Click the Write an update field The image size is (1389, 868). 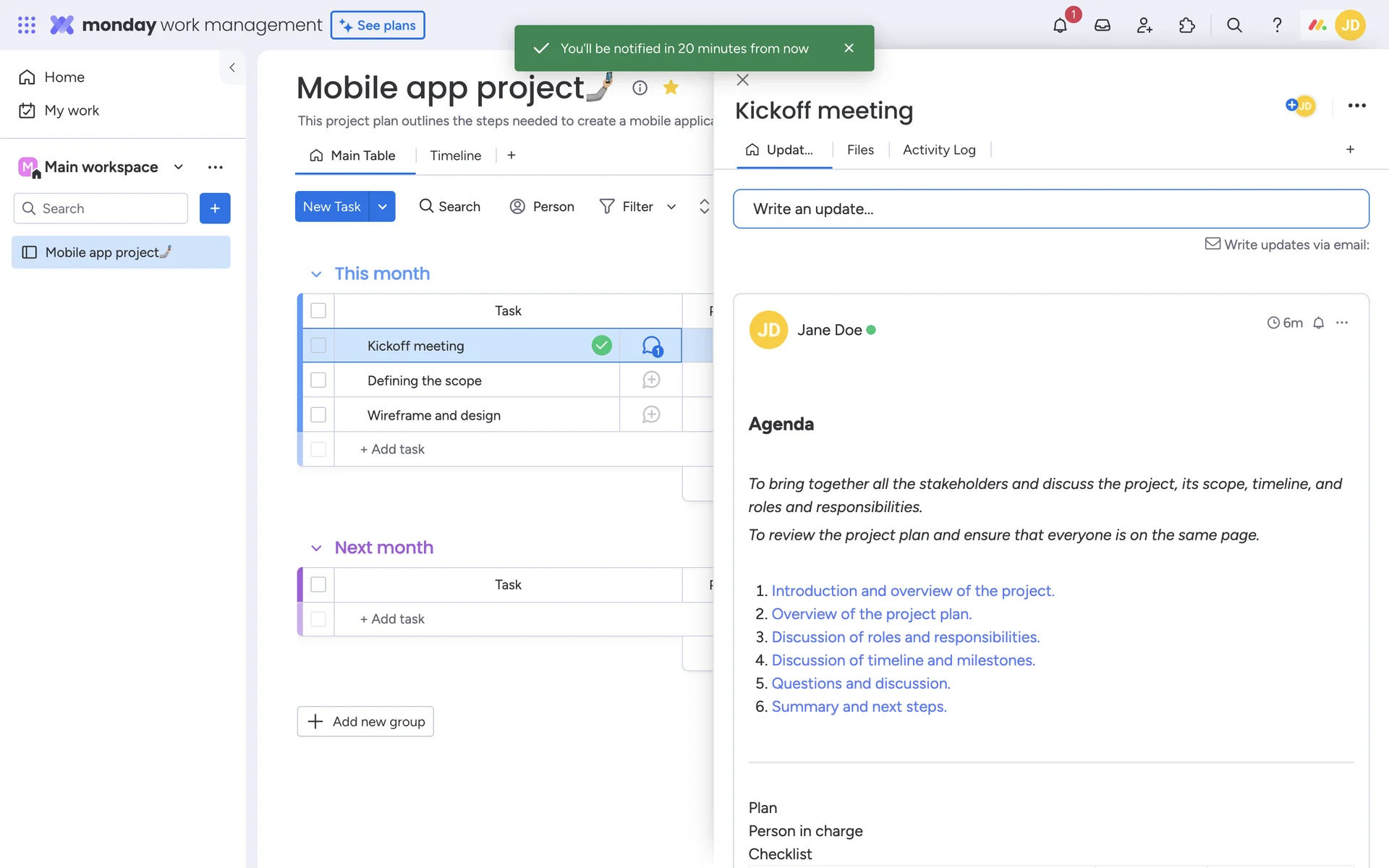pyautogui.click(x=1050, y=209)
